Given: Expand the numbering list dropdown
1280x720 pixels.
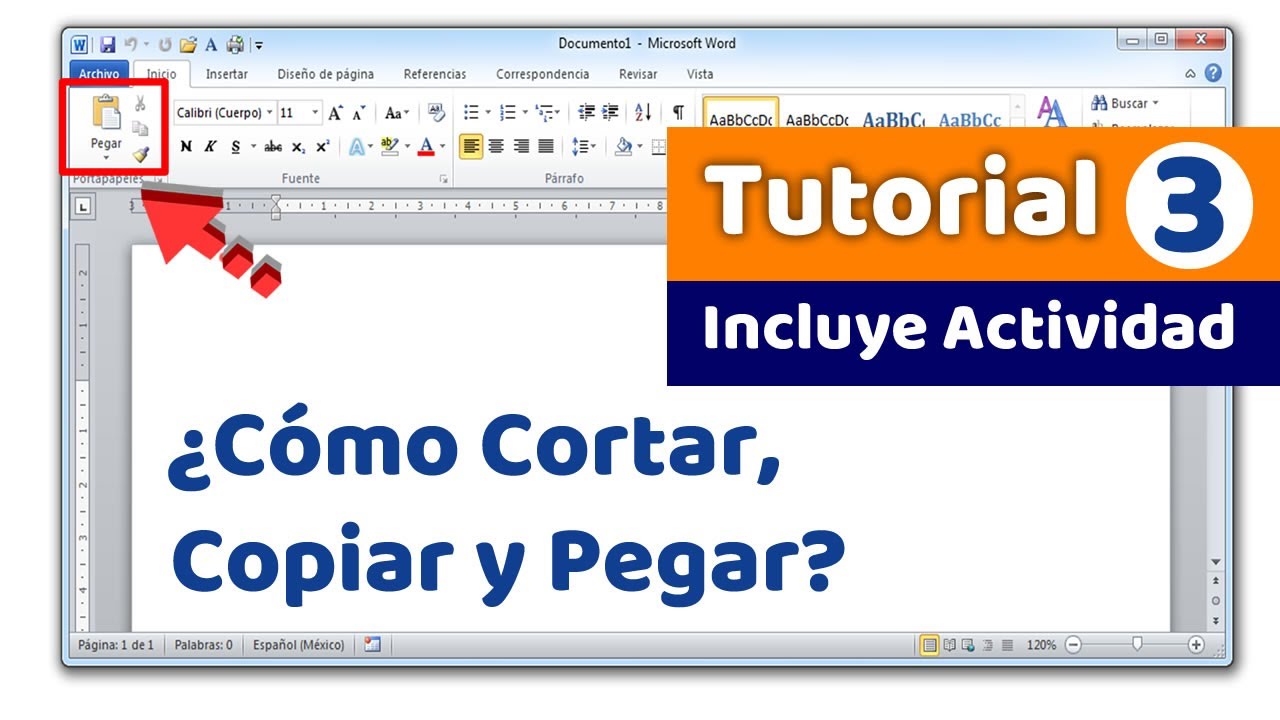Looking at the screenshot, I should point(524,113).
